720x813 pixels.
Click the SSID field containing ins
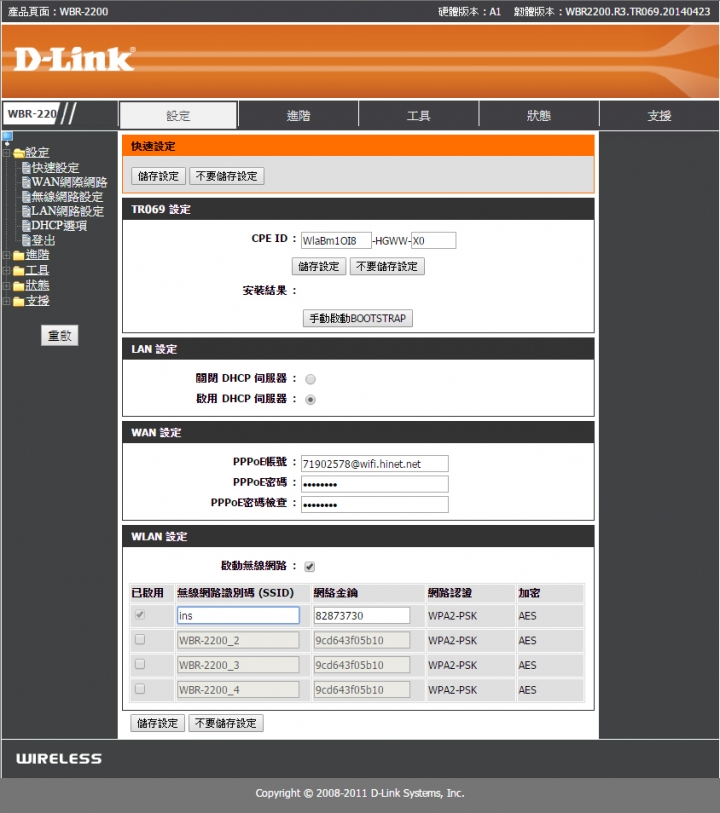point(238,615)
